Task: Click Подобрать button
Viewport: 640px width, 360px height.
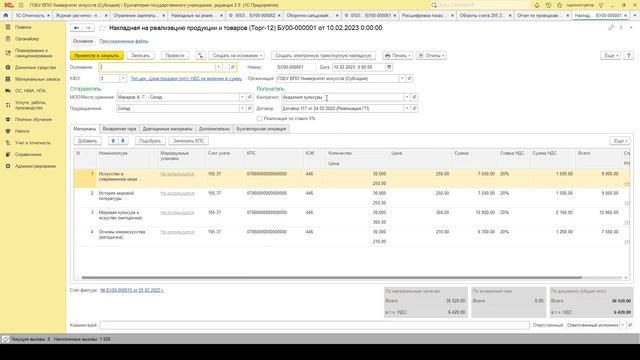Action: pyautogui.click(x=150, y=141)
